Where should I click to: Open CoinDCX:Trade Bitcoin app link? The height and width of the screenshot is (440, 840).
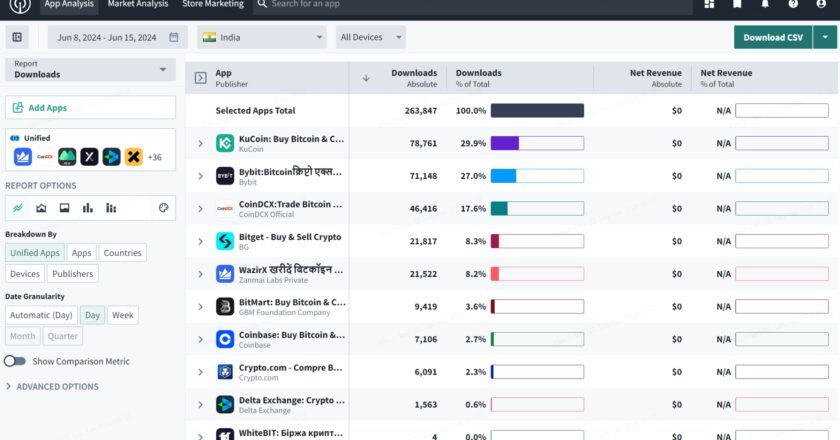point(290,204)
